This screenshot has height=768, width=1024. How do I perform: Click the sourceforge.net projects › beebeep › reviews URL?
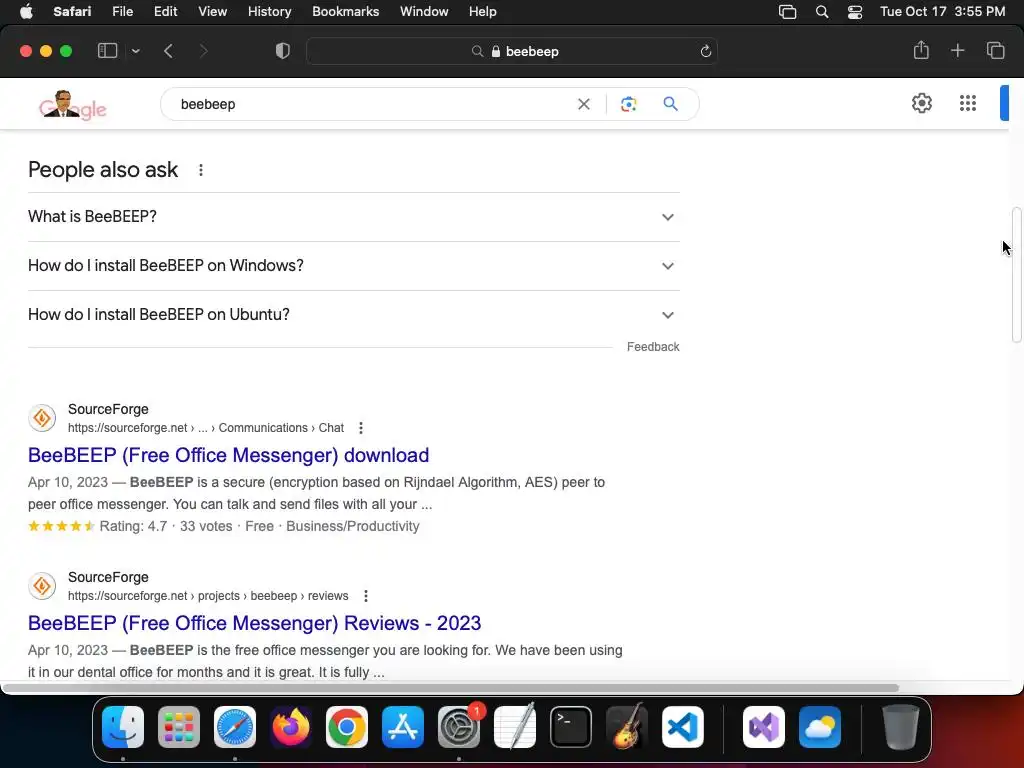pyautogui.click(x=208, y=596)
